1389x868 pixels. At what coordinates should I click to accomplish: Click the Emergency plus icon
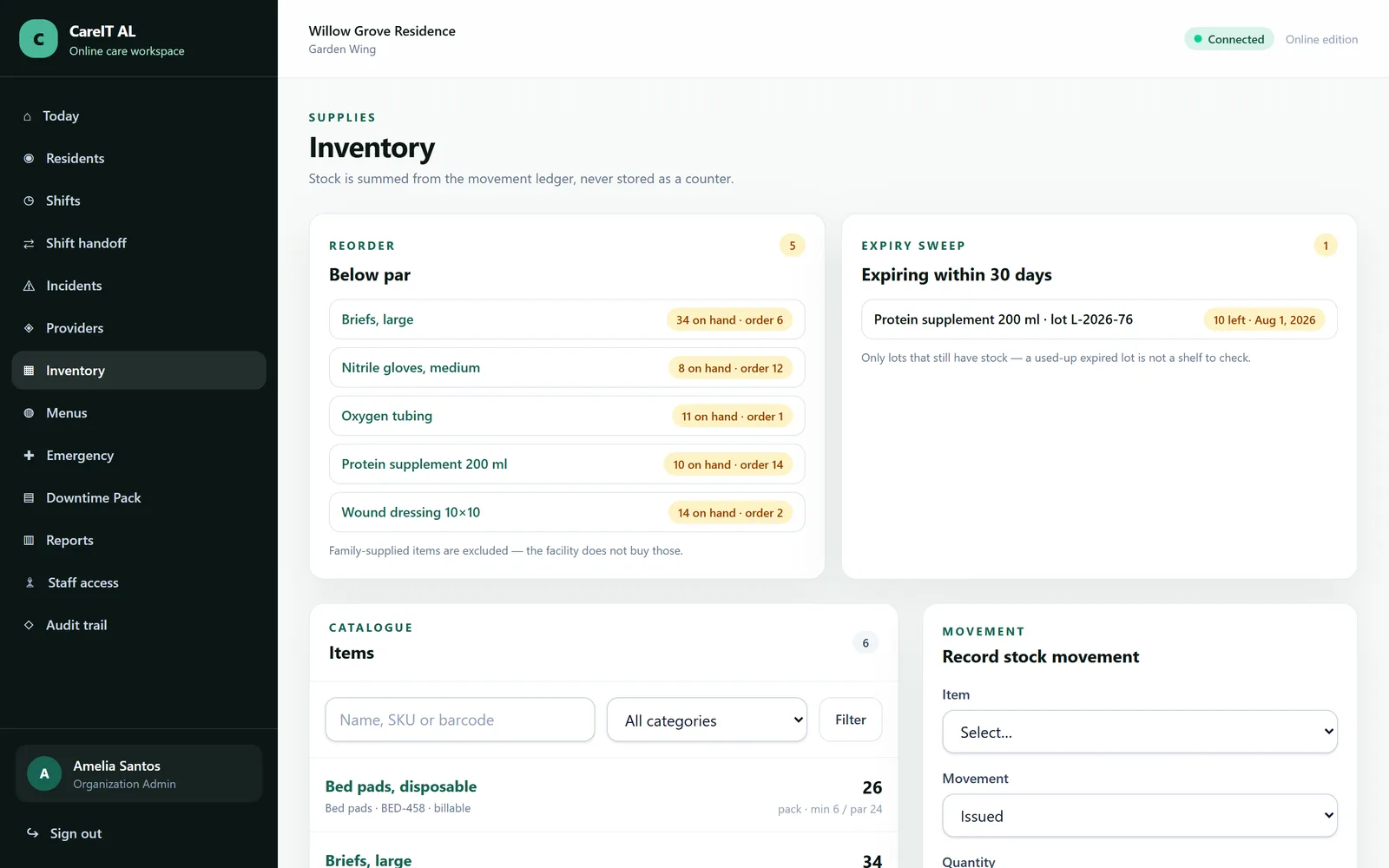(x=29, y=455)
